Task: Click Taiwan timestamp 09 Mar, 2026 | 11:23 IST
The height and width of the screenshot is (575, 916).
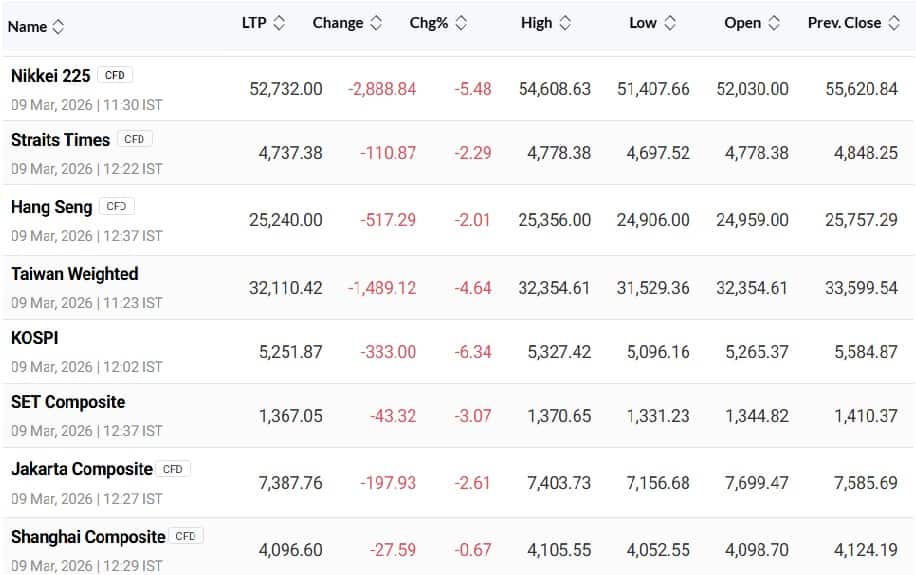Action: [x=86, y=303]
